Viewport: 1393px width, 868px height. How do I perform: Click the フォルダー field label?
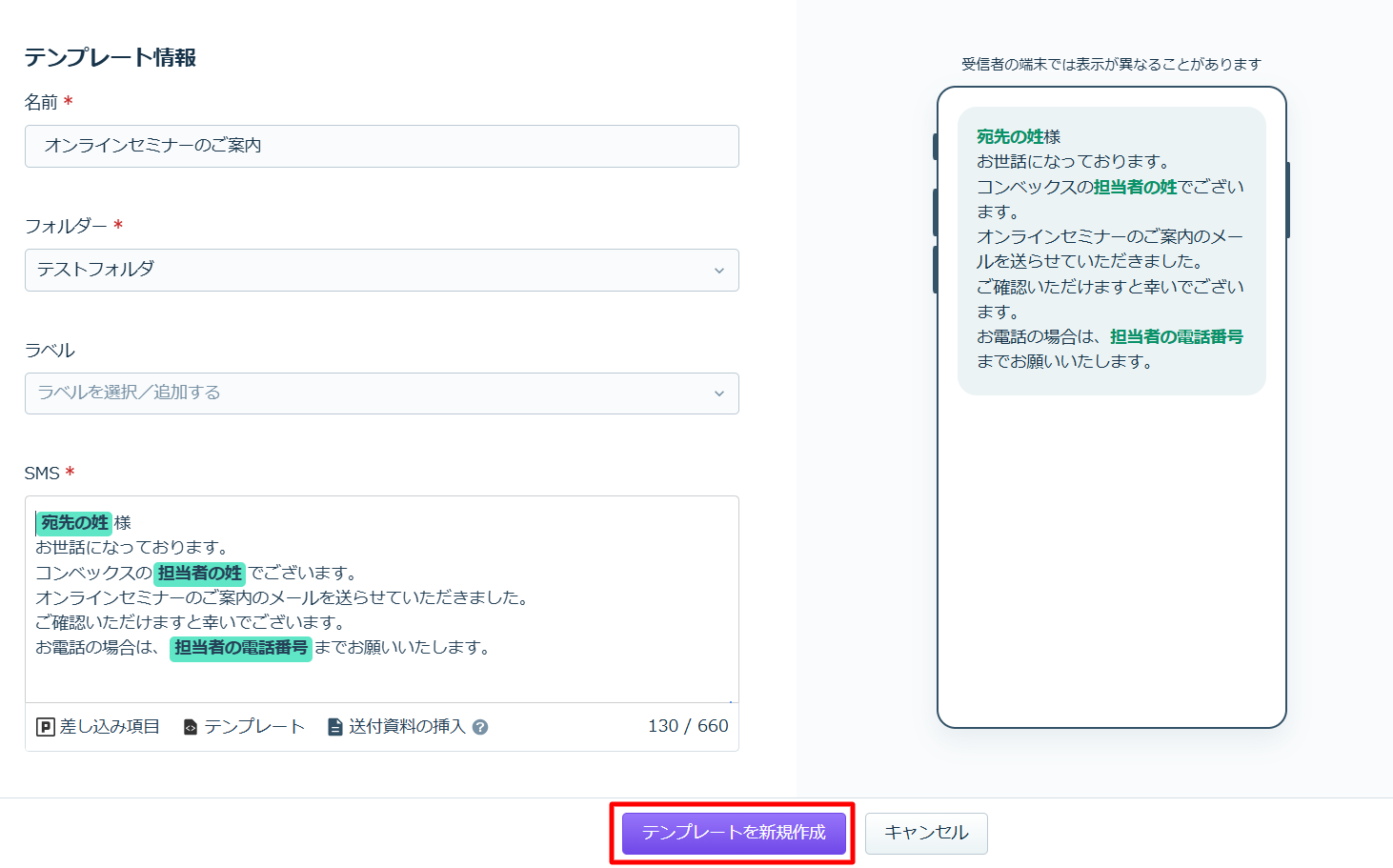(66, 227)
